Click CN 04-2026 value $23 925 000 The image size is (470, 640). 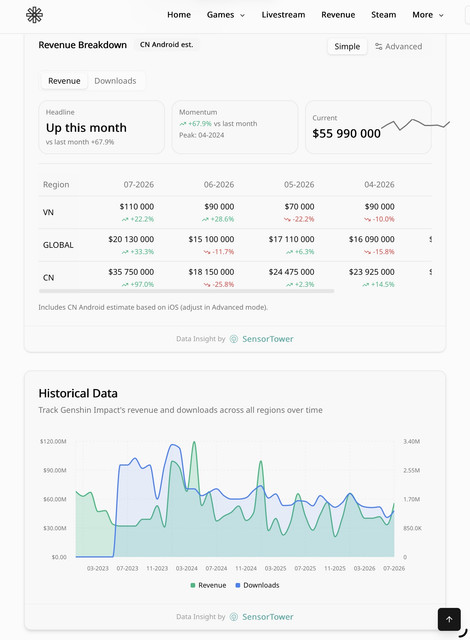click(372, 272)
